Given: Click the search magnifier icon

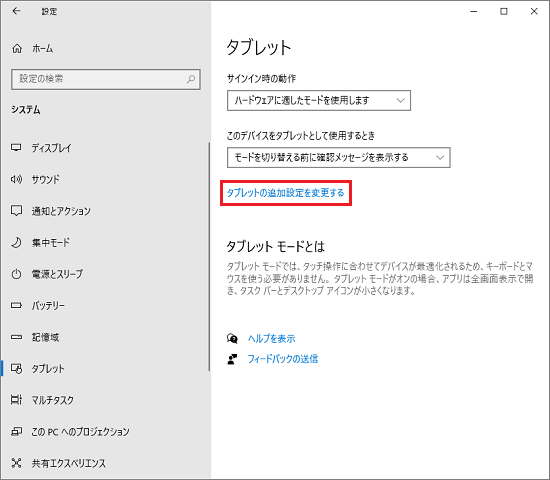Looking at the screenshot, I should click(x=191, y=79).
